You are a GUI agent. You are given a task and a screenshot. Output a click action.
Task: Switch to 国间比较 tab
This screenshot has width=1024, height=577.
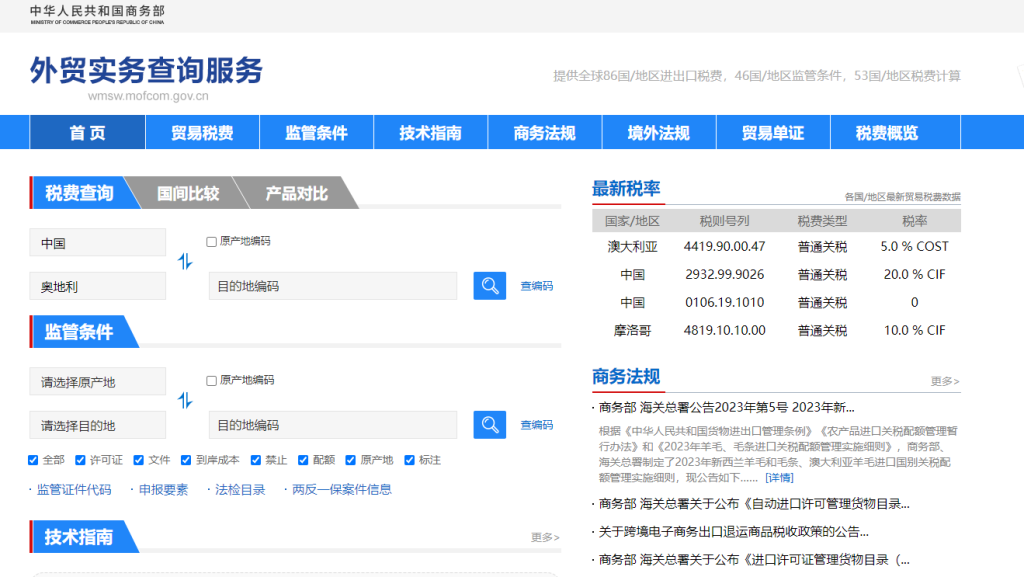click(188, 193)
